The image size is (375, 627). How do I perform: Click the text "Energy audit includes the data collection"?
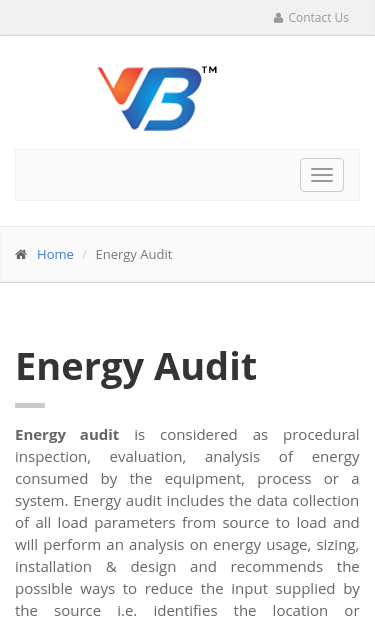(x=216, y=501)
